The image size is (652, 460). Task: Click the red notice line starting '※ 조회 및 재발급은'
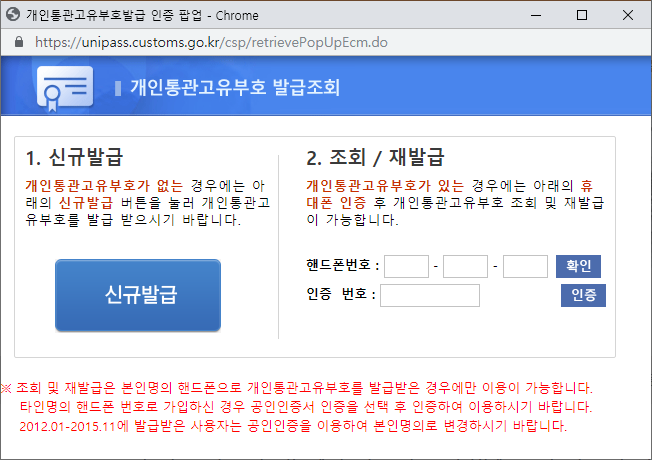[296, 388]
